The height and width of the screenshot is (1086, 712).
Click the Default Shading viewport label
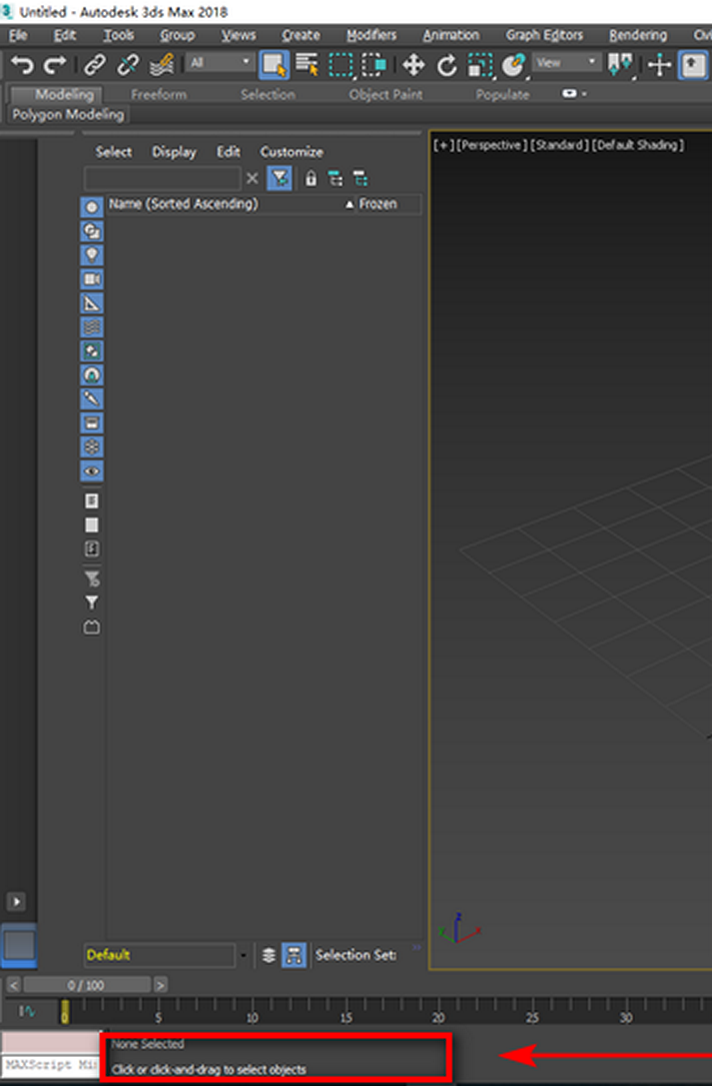tap(638, 145)
